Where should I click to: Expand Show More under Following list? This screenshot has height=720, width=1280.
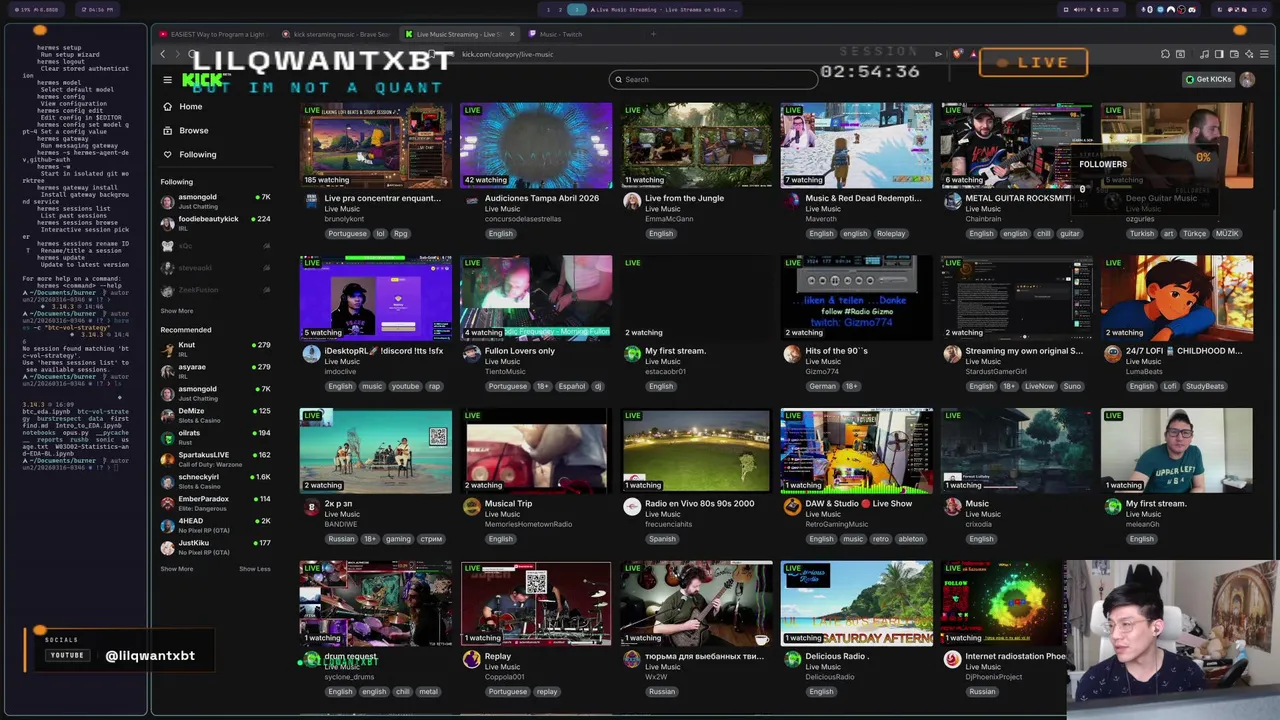(x=177, y=311)
